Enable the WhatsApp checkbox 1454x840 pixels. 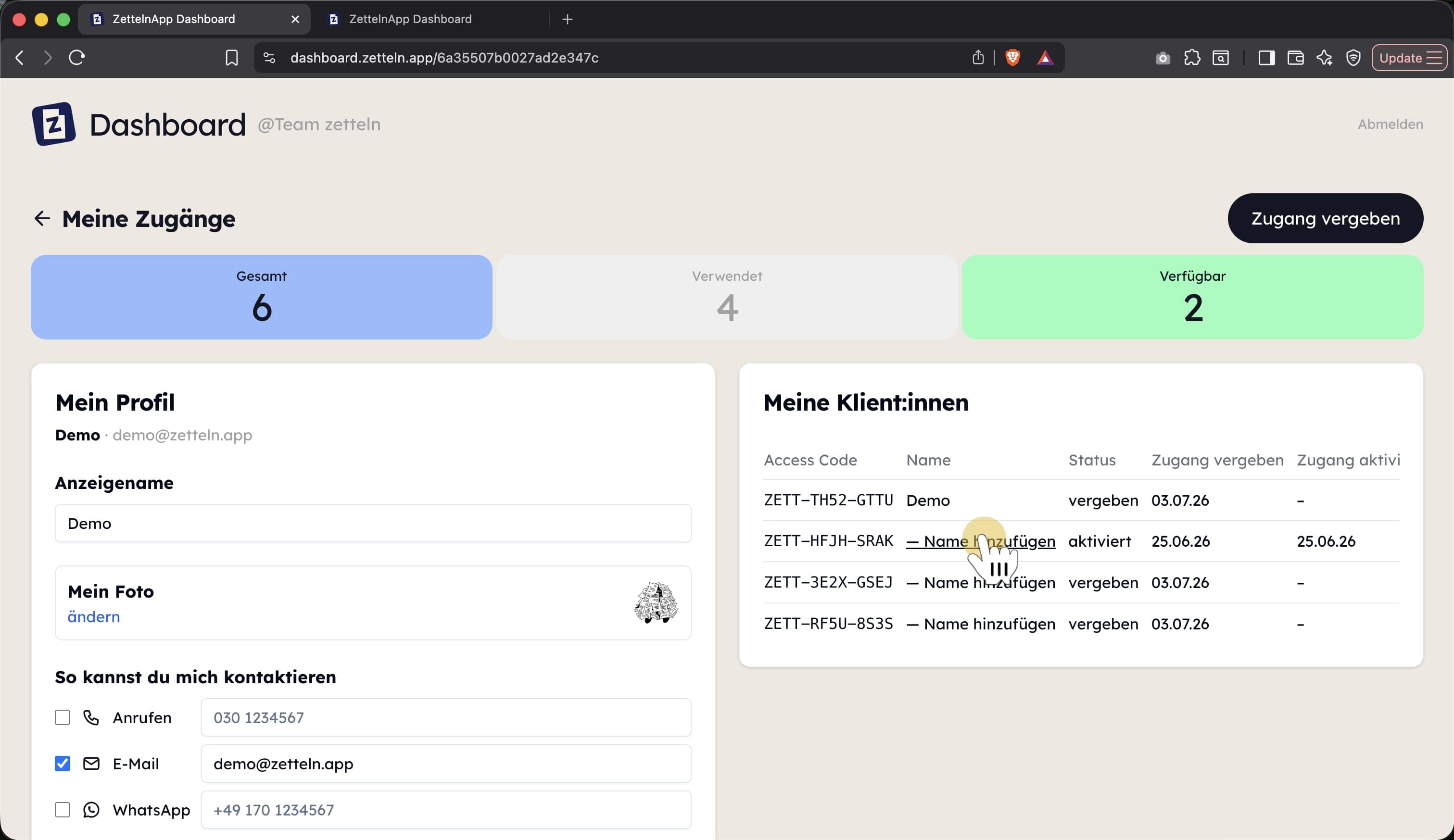point(63,809)
